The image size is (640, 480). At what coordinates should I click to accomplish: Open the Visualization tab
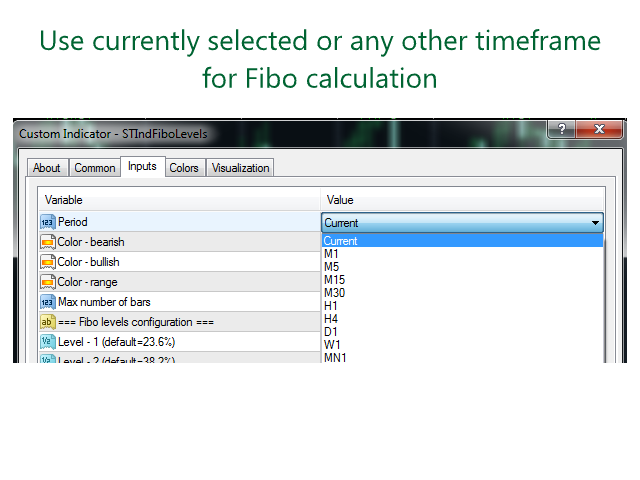(240, 168)
